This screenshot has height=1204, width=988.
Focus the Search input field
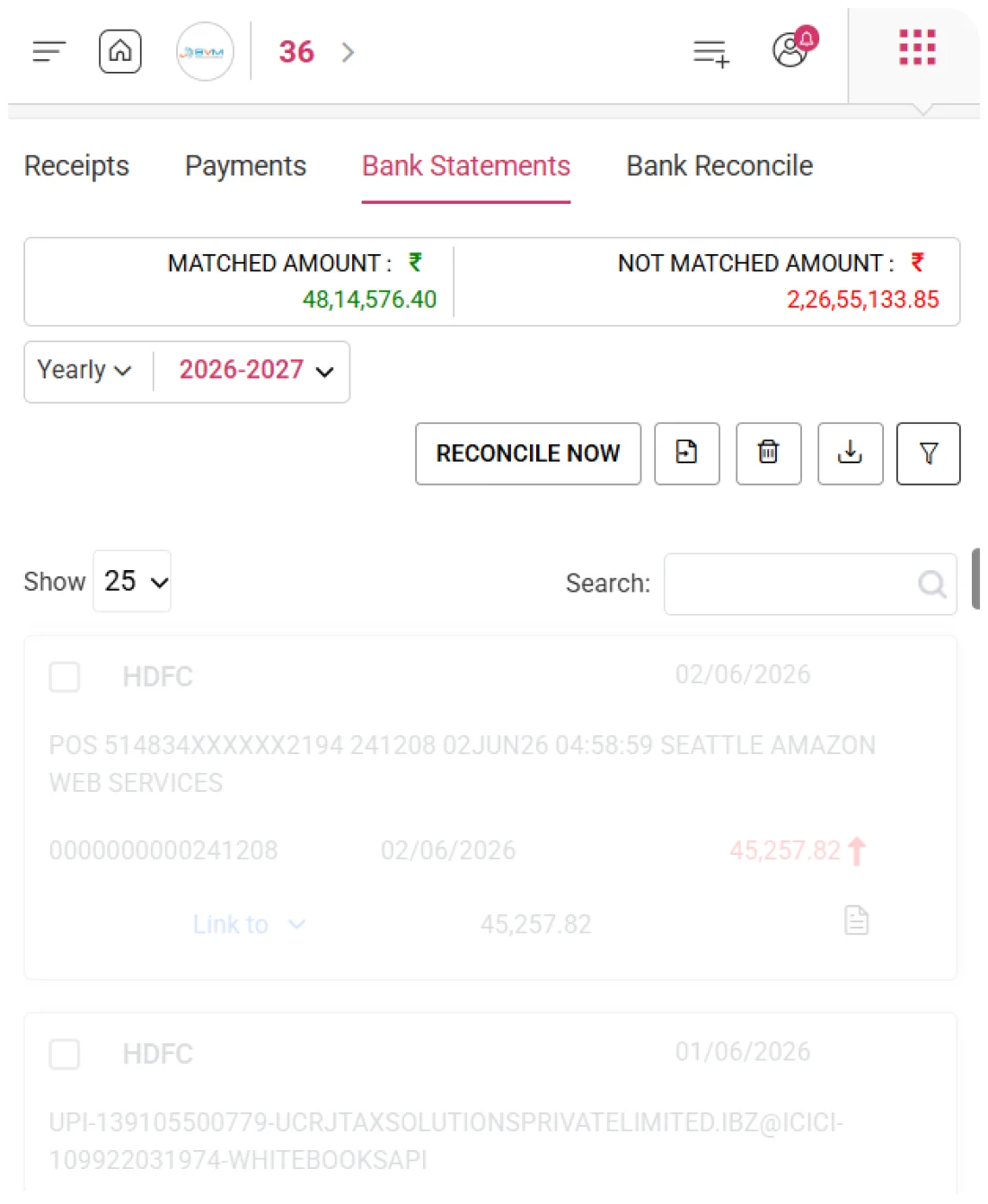point(810,584)
